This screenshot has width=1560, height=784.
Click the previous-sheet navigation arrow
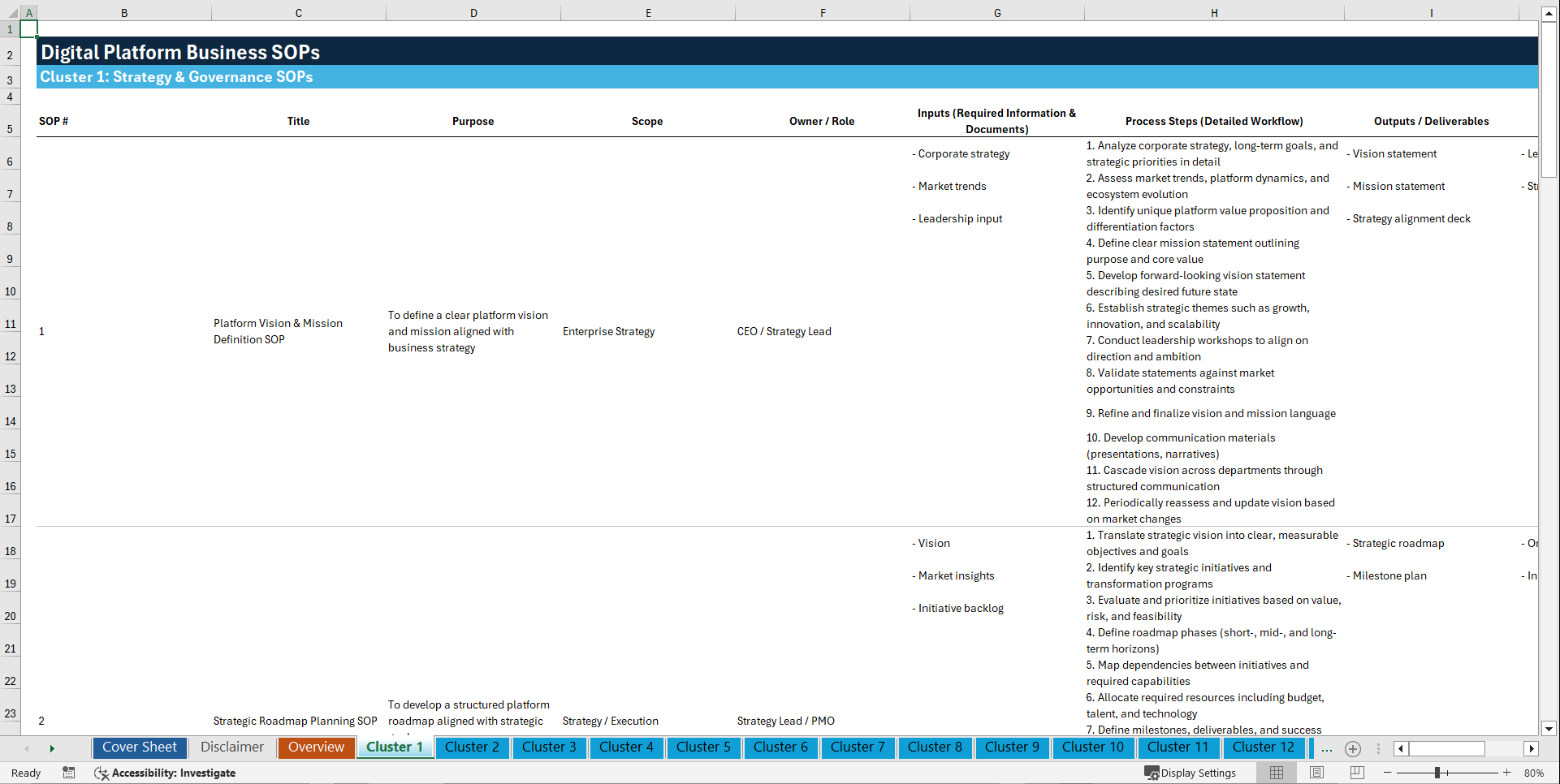(27, 748)
